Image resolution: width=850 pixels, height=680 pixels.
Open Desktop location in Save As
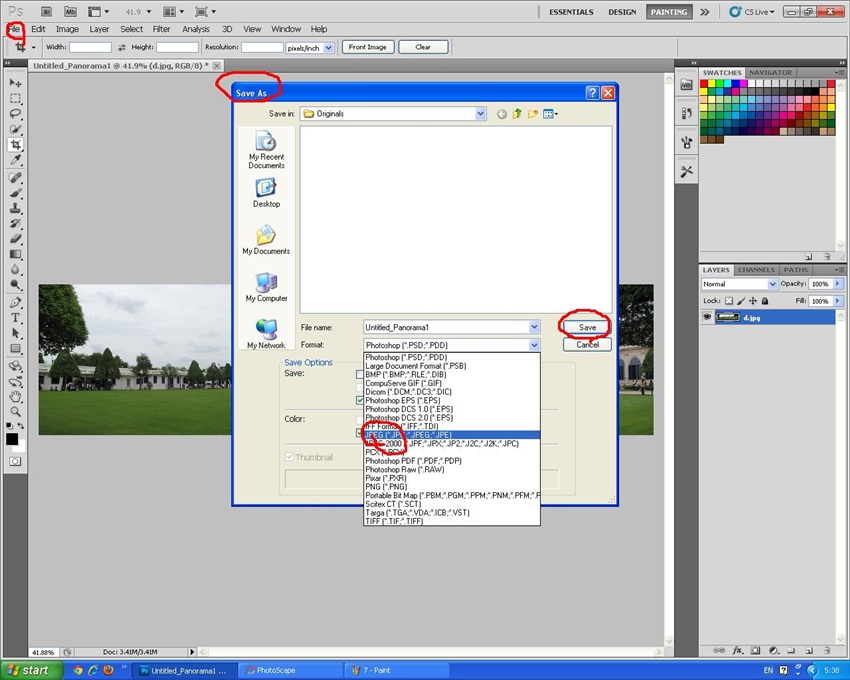coord(266,193)
